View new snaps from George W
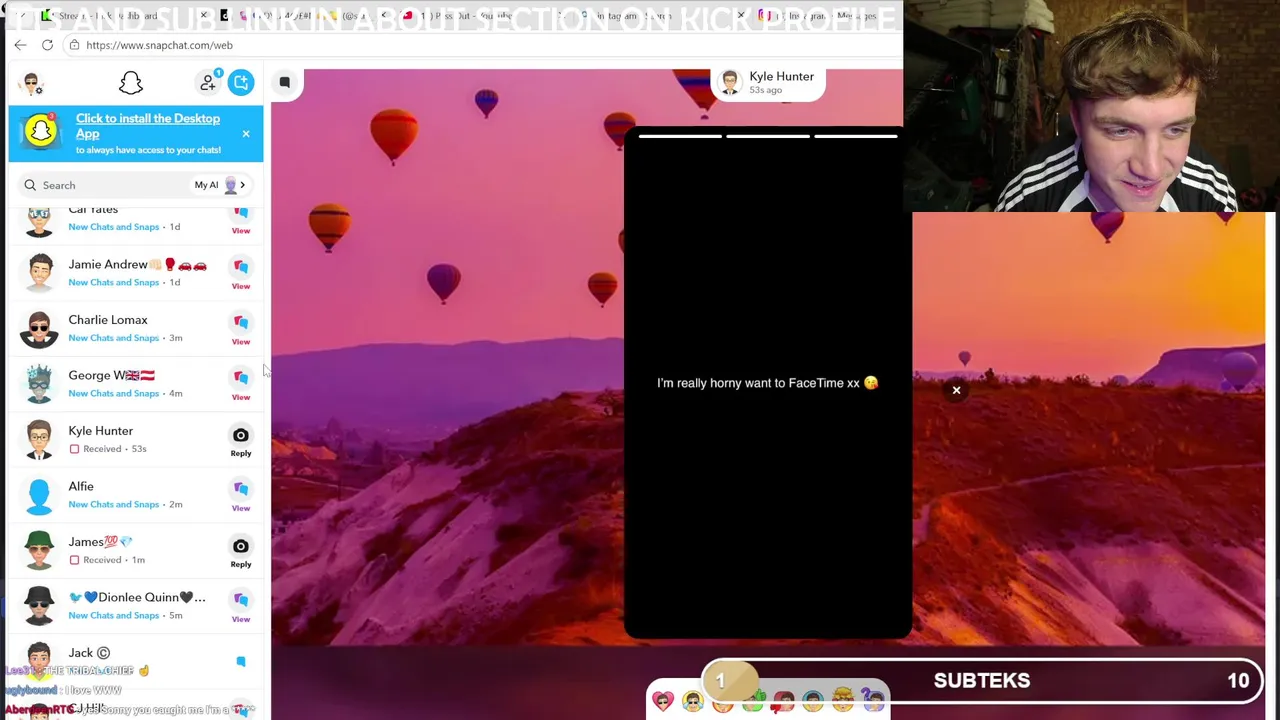The image size is (1280, 720). click(241, 384)
